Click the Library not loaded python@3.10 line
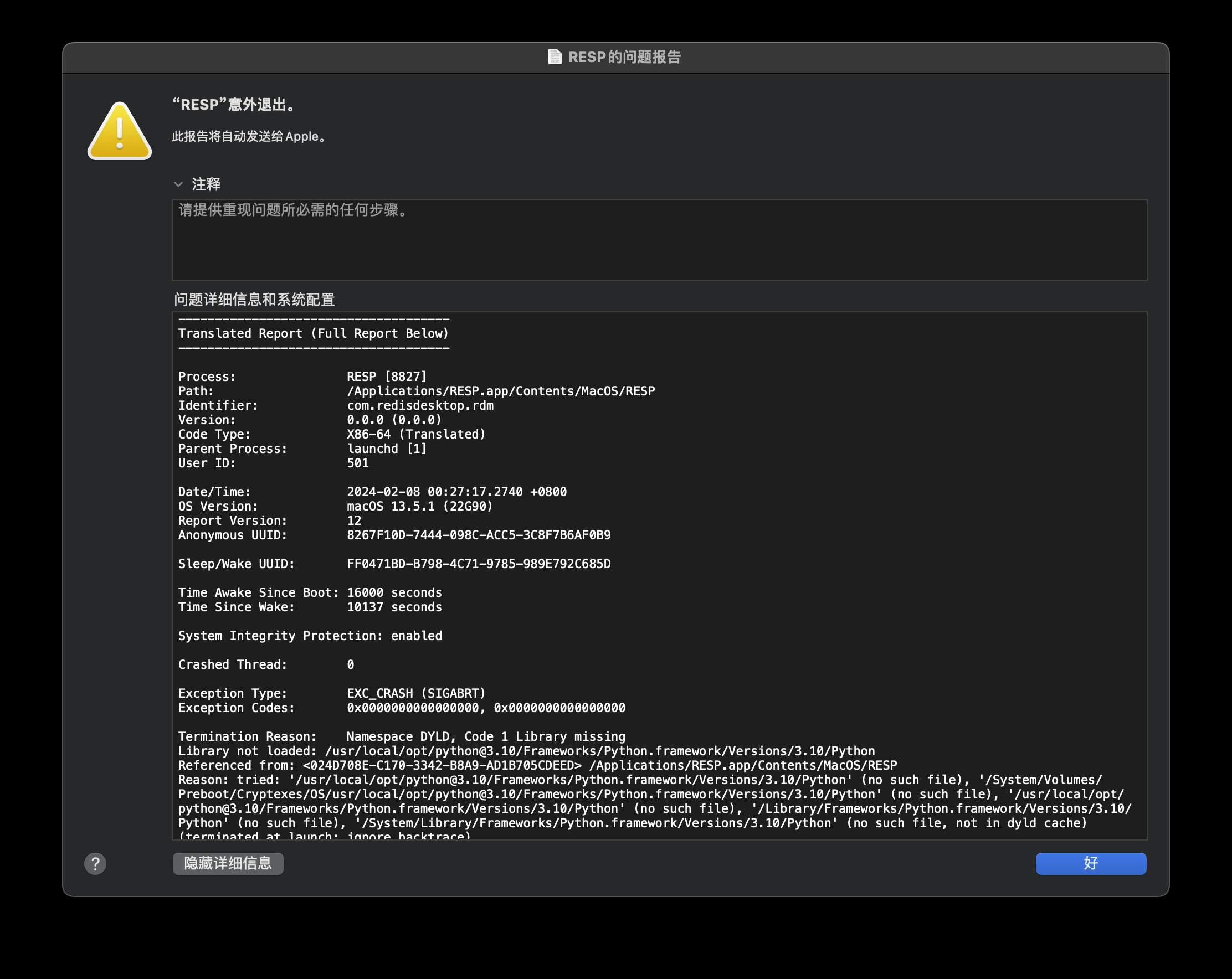The width and height of the screenshot is (1232, 979). [526, 751]
